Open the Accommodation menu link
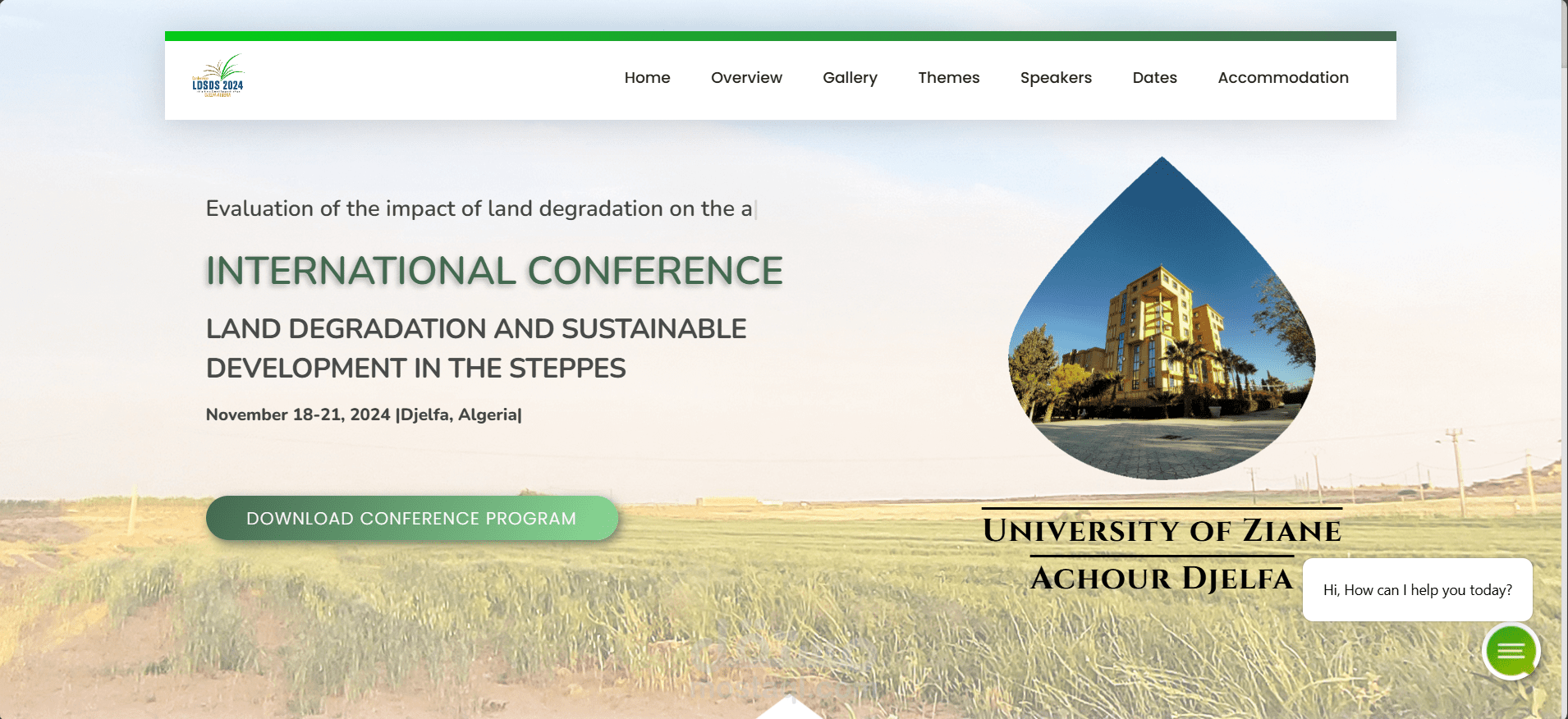1568x719 pixels. click(x=1282, y=78)
